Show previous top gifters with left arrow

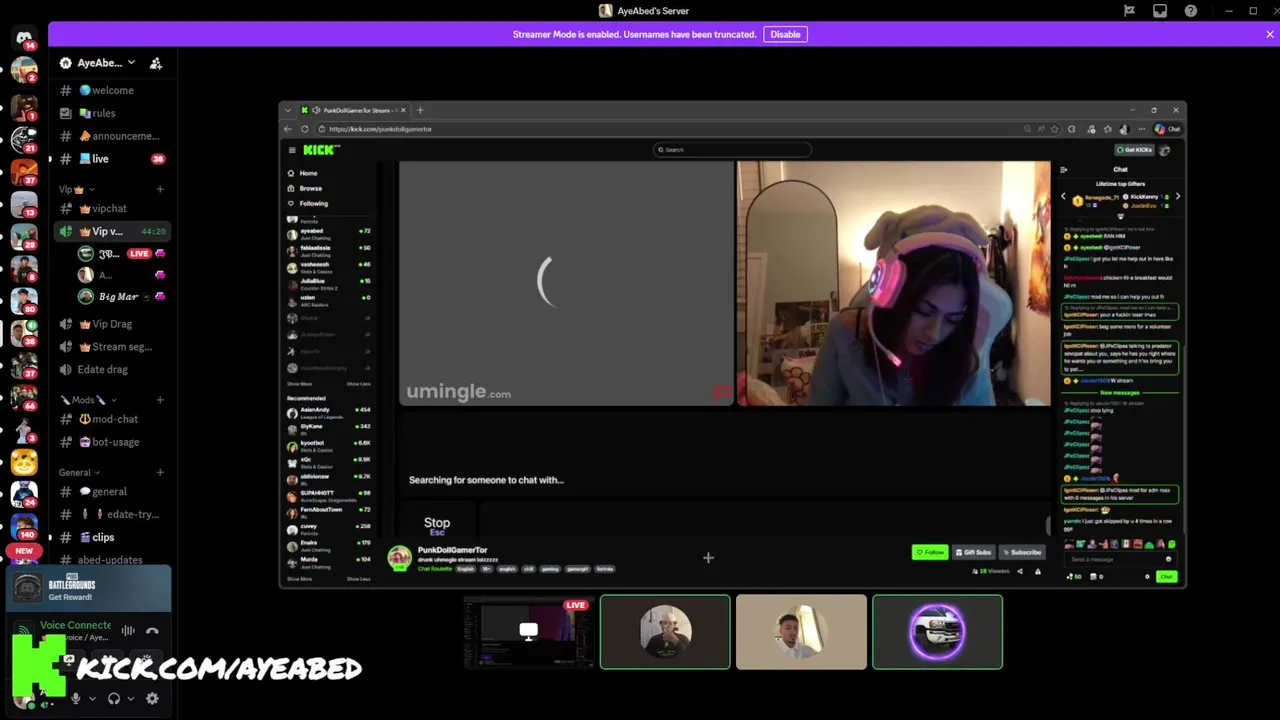(1063, 197)
